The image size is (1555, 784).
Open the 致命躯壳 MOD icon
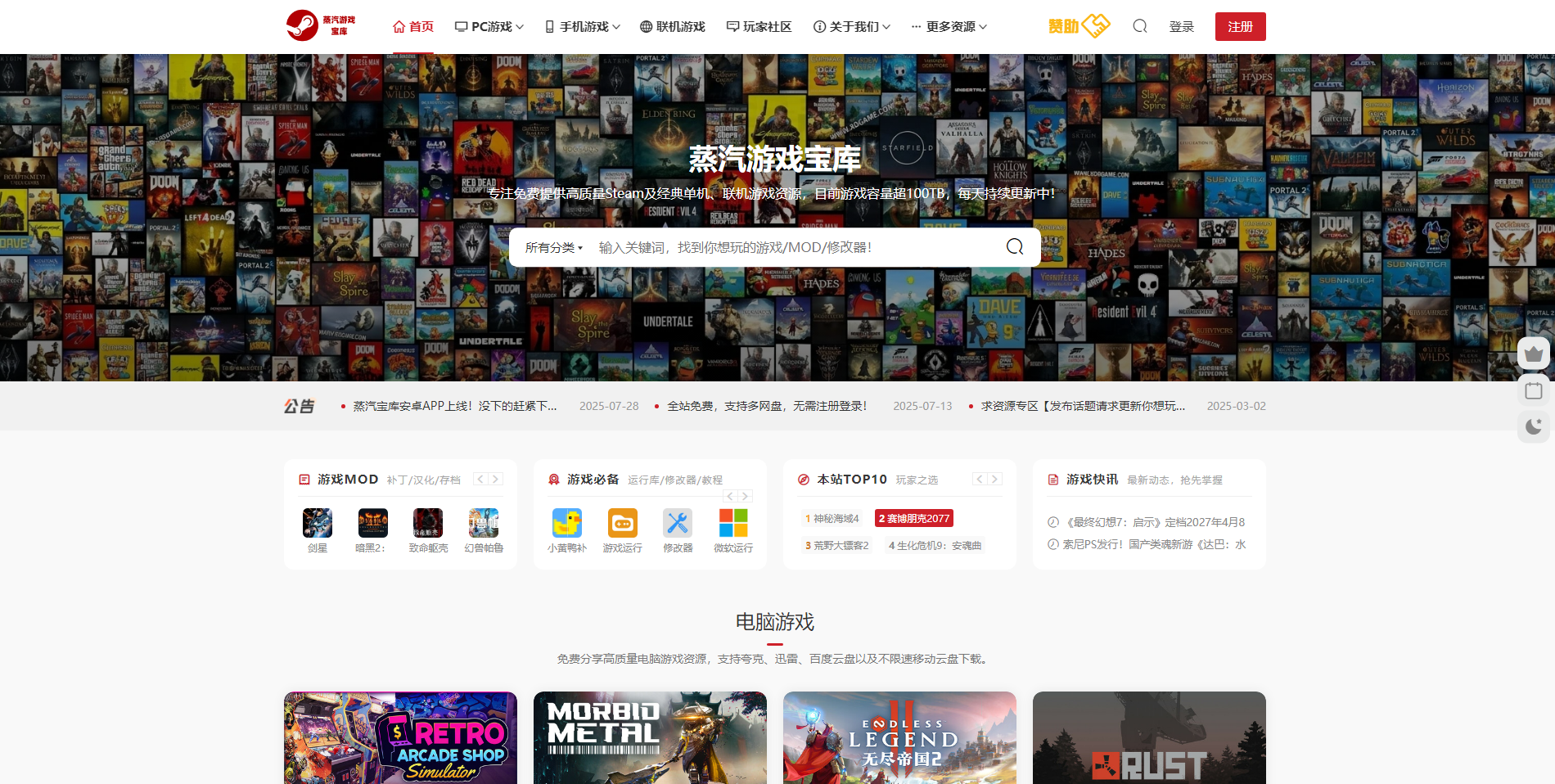coord(428,523)
